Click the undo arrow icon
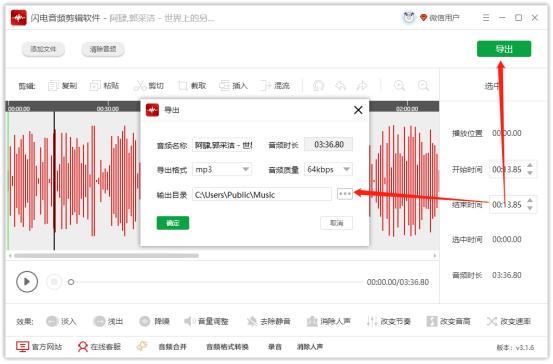553x364 pixels. click(x=340, y=85)
